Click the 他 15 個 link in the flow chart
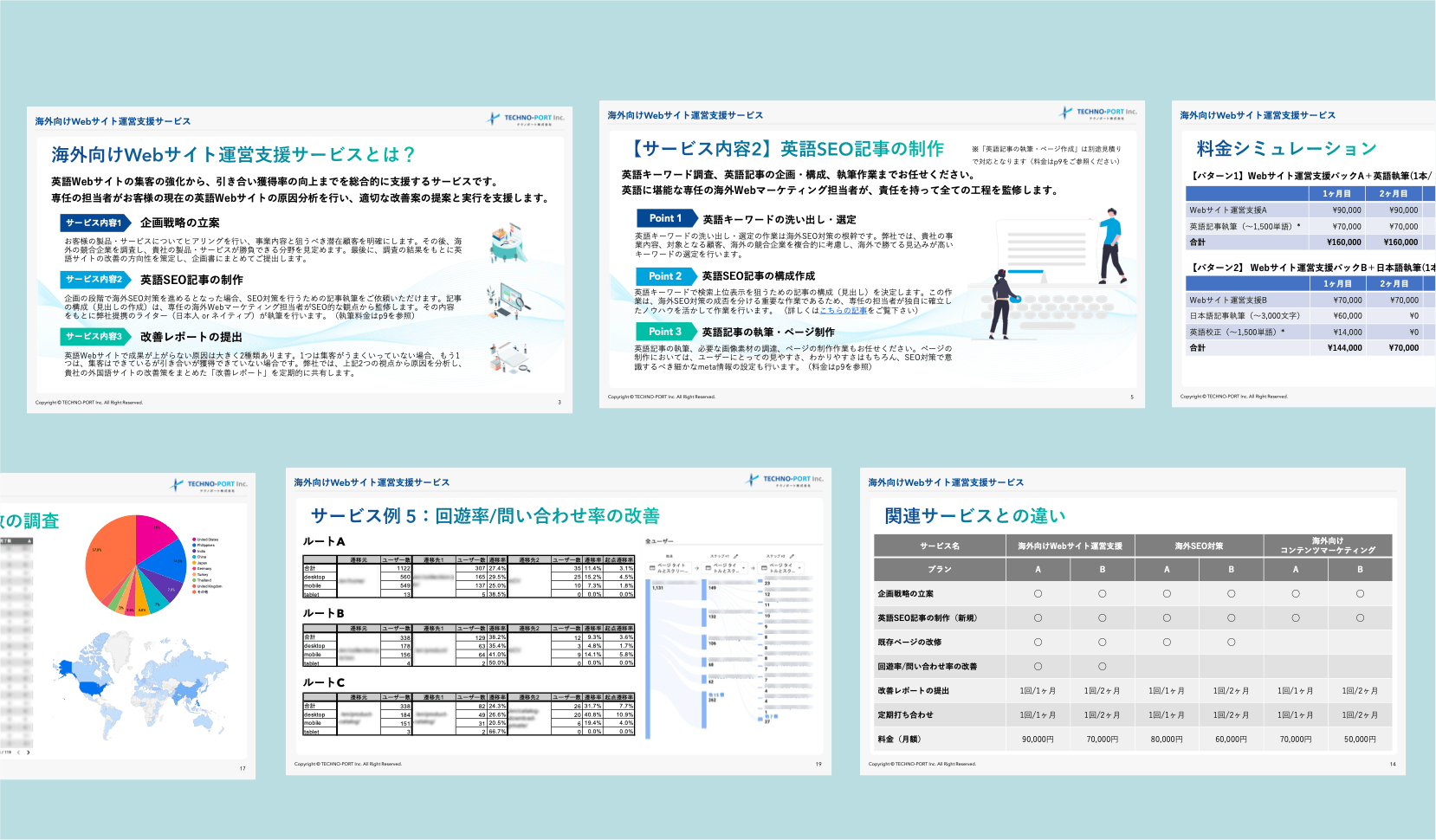This screenshot has width=1436, height=840. (715, 695)
